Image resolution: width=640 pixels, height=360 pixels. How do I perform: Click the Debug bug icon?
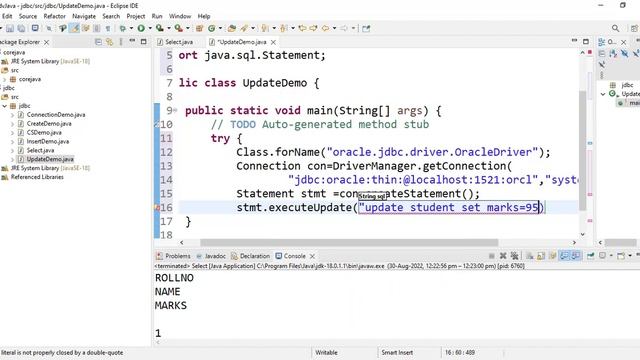pyautogui.click(x=122, y=28)
